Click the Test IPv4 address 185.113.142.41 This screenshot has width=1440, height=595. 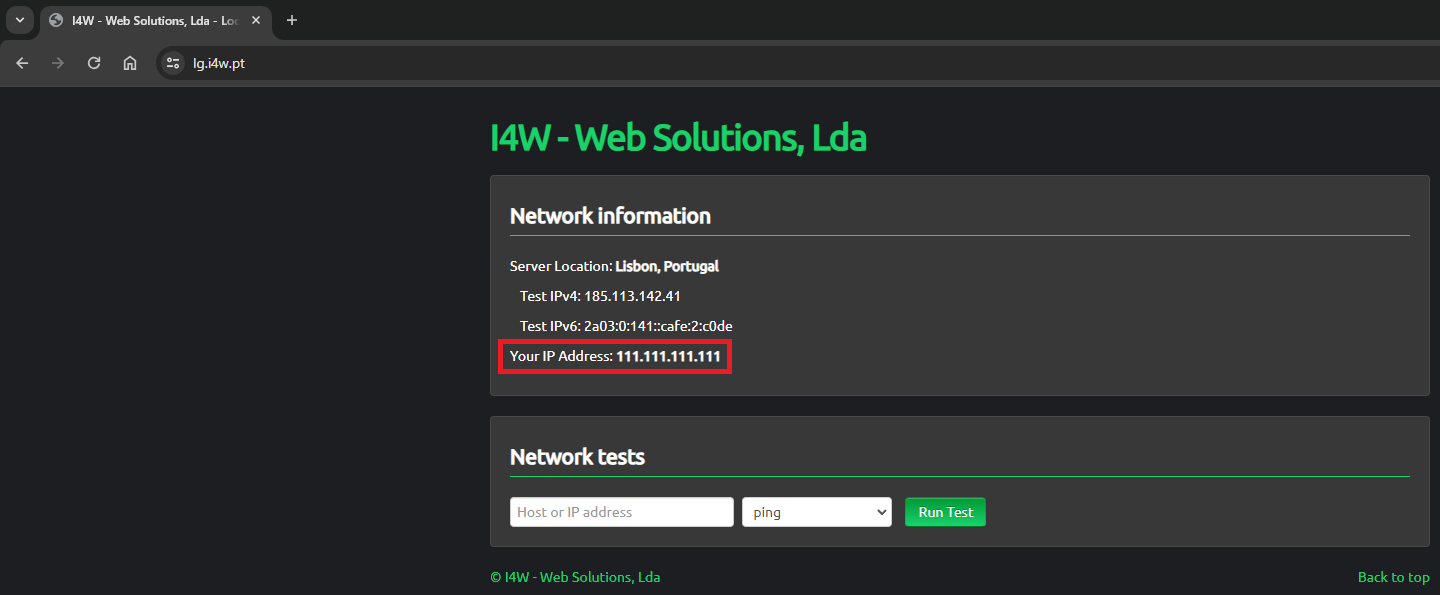pyautogui.click(x=632, y=296)
